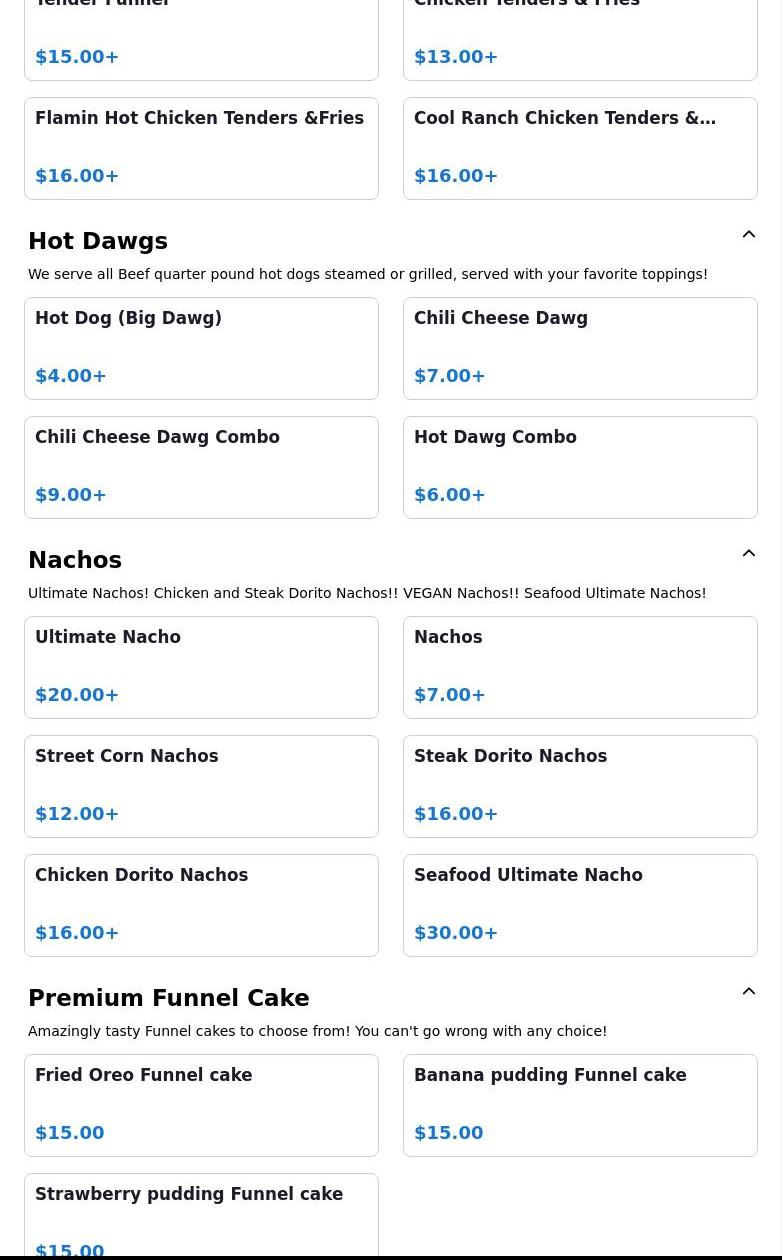Click the $7.00+ Nachos card
This screenshot has height=1260, width=782.
coord(580,667)
